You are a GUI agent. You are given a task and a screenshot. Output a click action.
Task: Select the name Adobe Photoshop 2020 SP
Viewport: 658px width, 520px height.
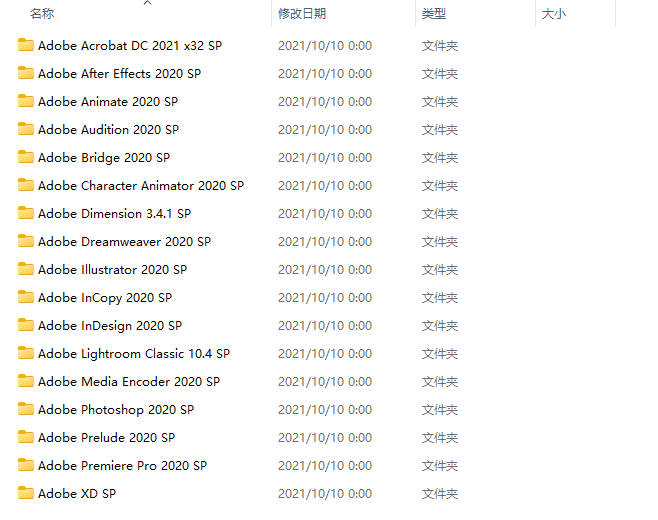click(116, 410)
